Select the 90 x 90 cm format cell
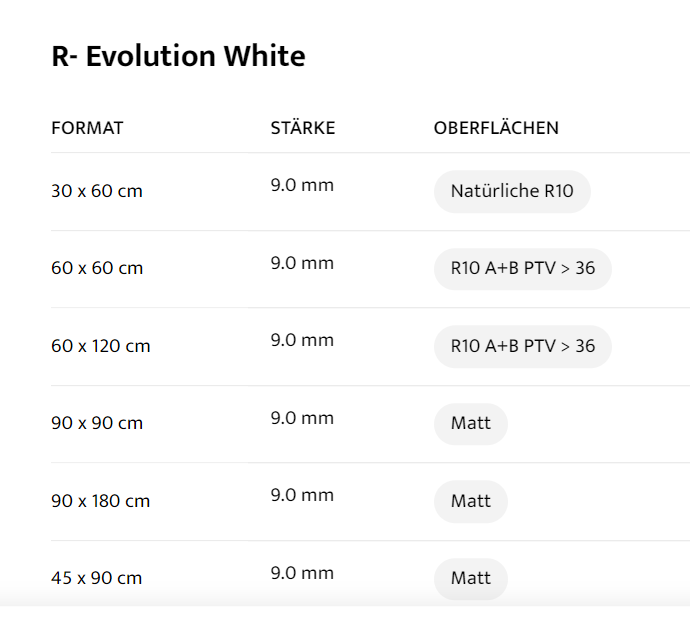Viewport: 690px width, 617px height. coord(96,423)
